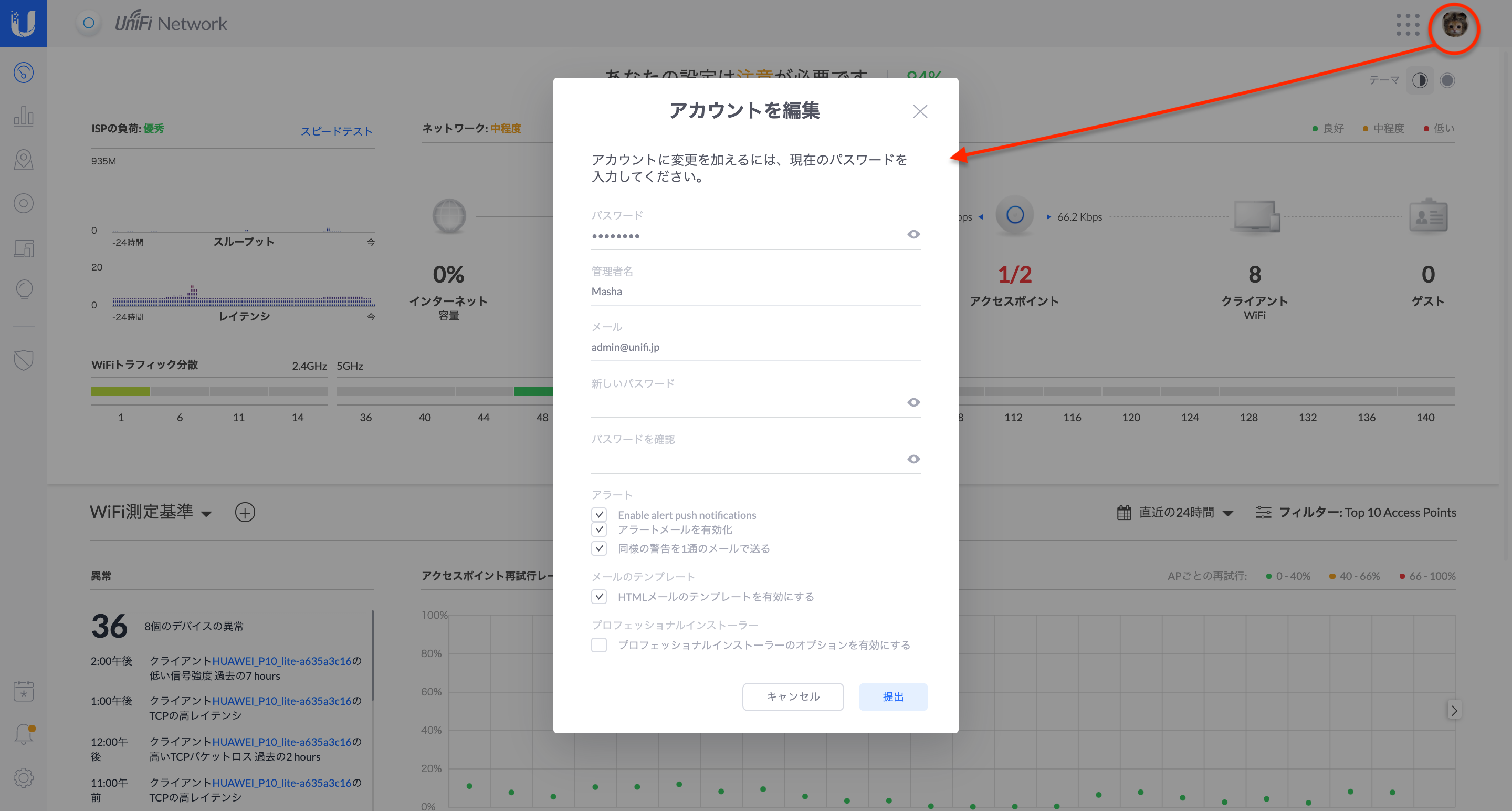Open the Insights lightbulb page
1512x811 pixels.
tap(24, 289)
